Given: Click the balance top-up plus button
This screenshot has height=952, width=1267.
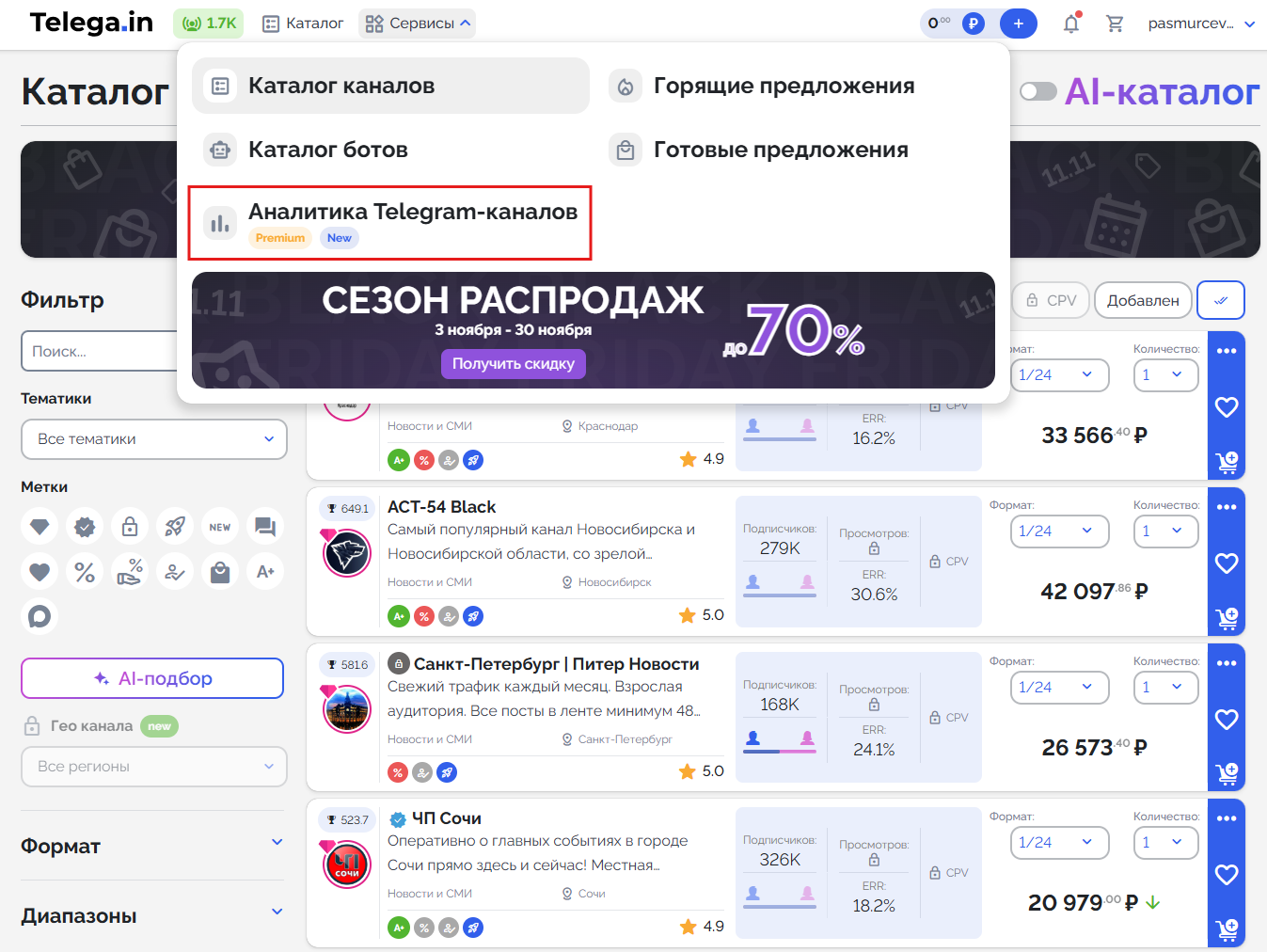Looking at the screenshot, I should (1018, 24).
